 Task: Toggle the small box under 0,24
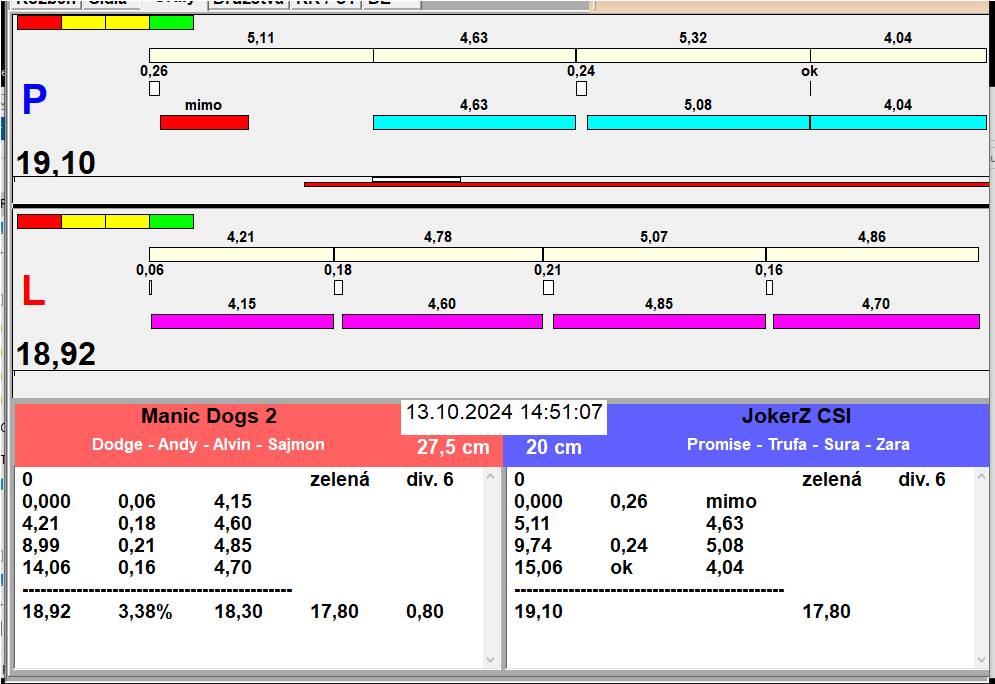coord(581,89)
